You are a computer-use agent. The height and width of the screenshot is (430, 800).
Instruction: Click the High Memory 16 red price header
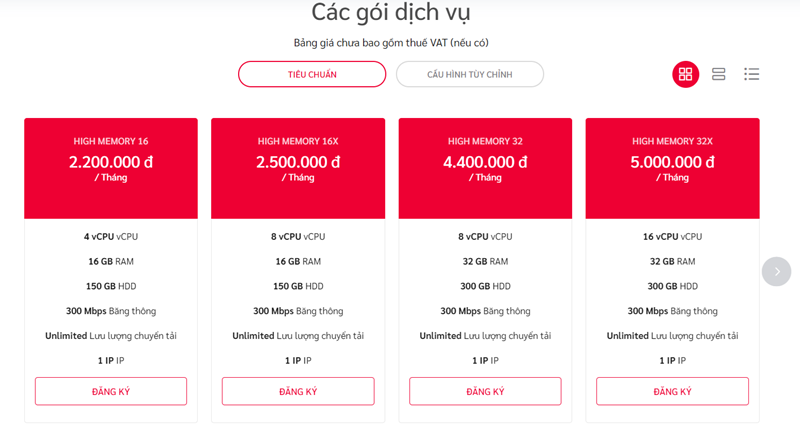[x=111, y=168]
